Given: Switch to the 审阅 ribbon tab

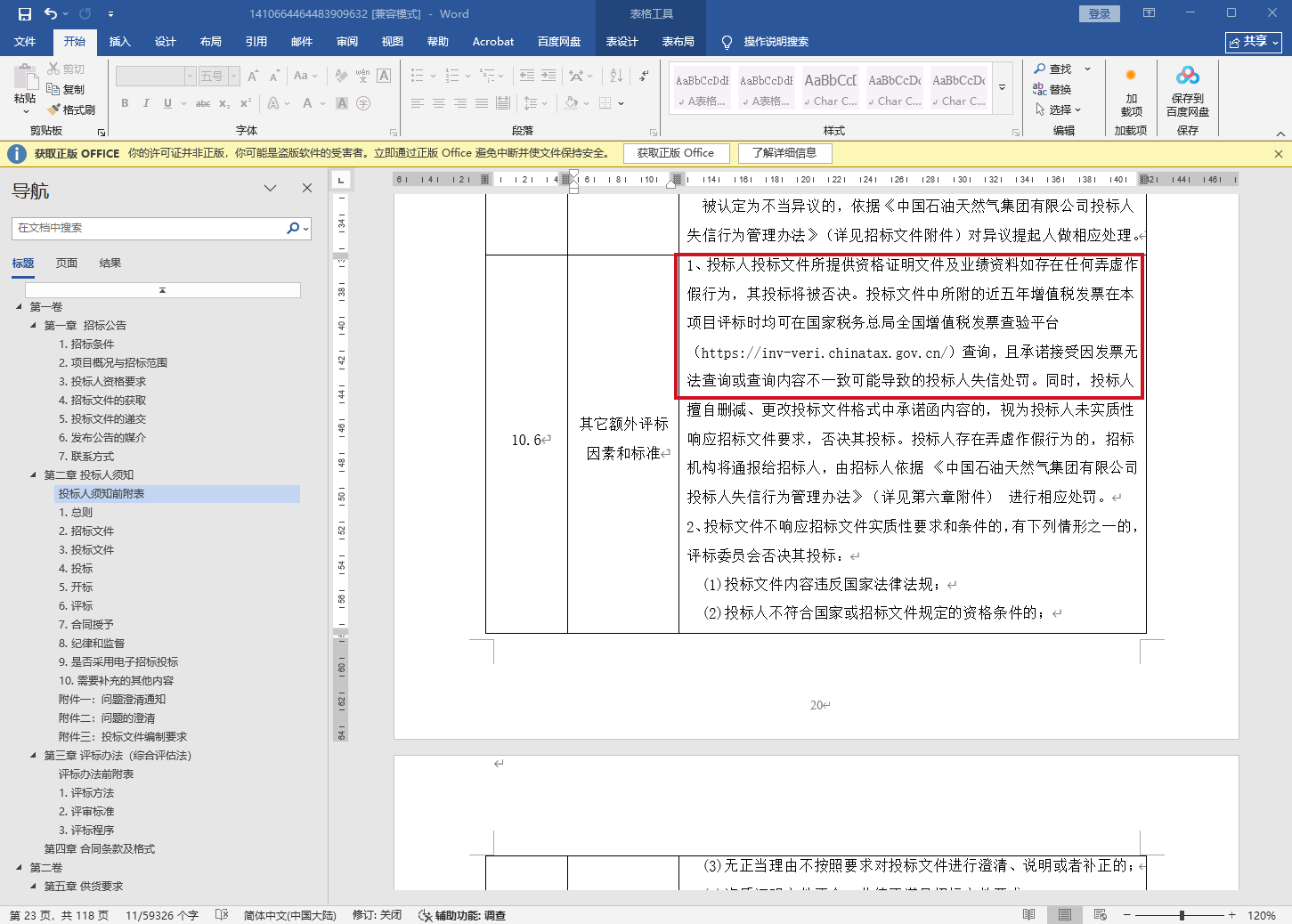Looking at the screenshot, I should [x=347, y=42].
